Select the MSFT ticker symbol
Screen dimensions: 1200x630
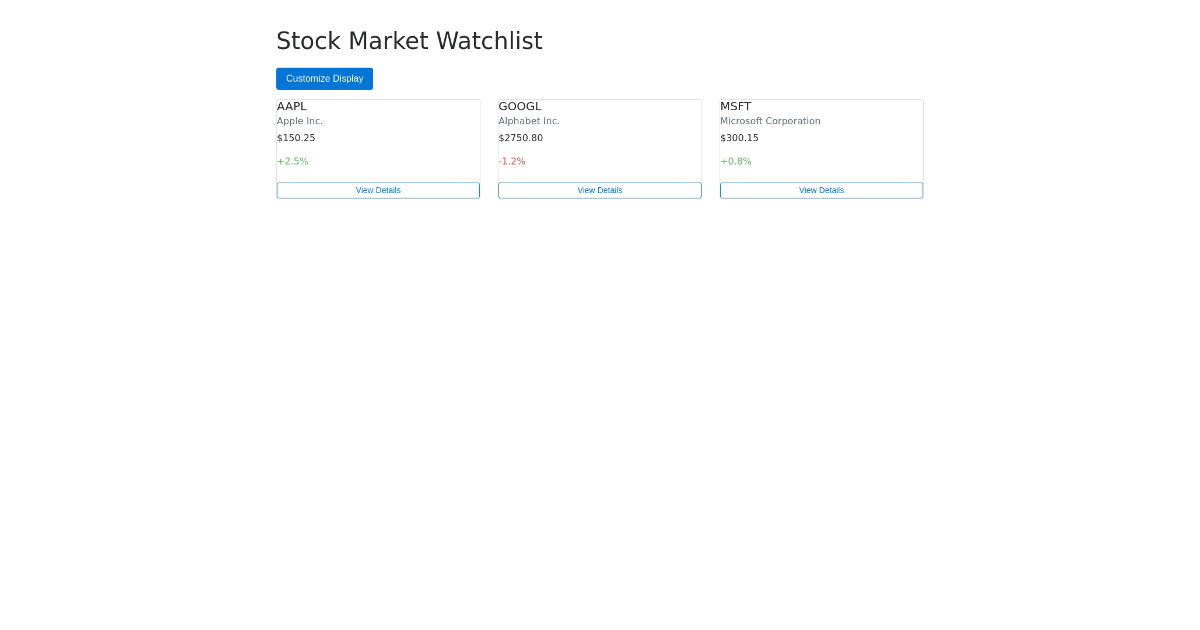pos(735,106)
